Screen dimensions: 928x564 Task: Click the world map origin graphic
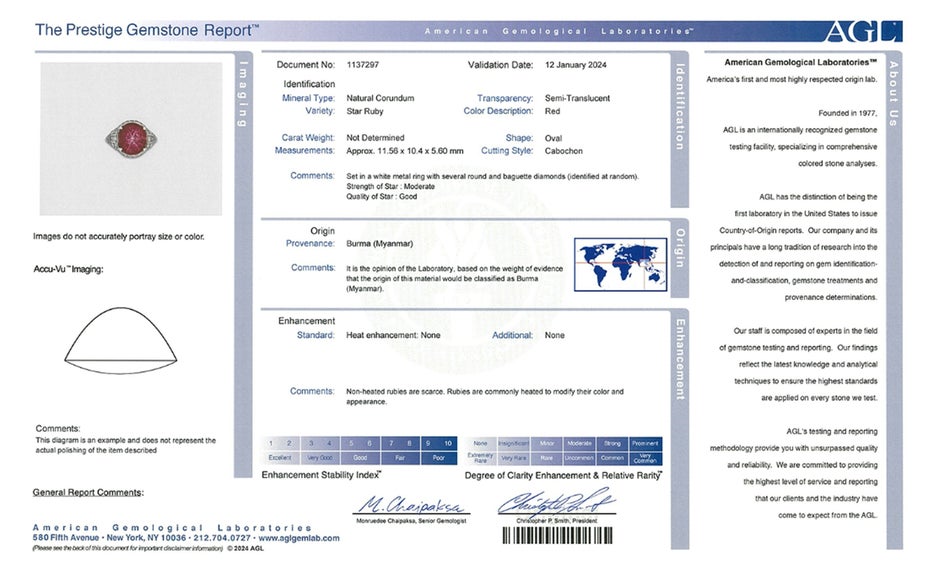click(621, 265)
